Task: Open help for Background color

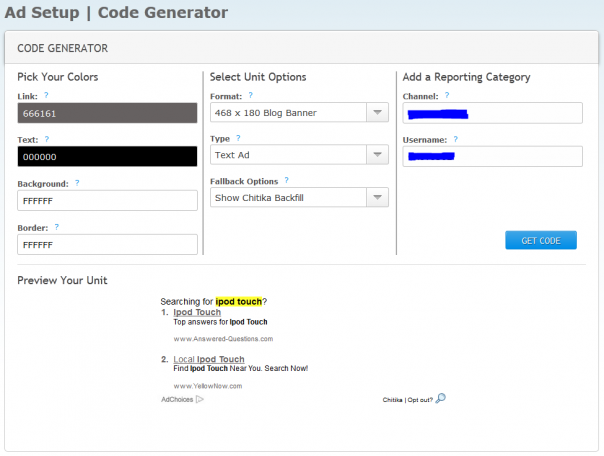Action: tap(77, 183)
